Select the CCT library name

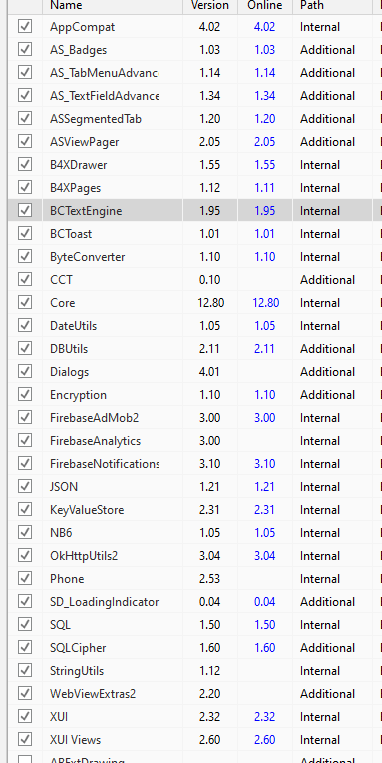(61, 280)
